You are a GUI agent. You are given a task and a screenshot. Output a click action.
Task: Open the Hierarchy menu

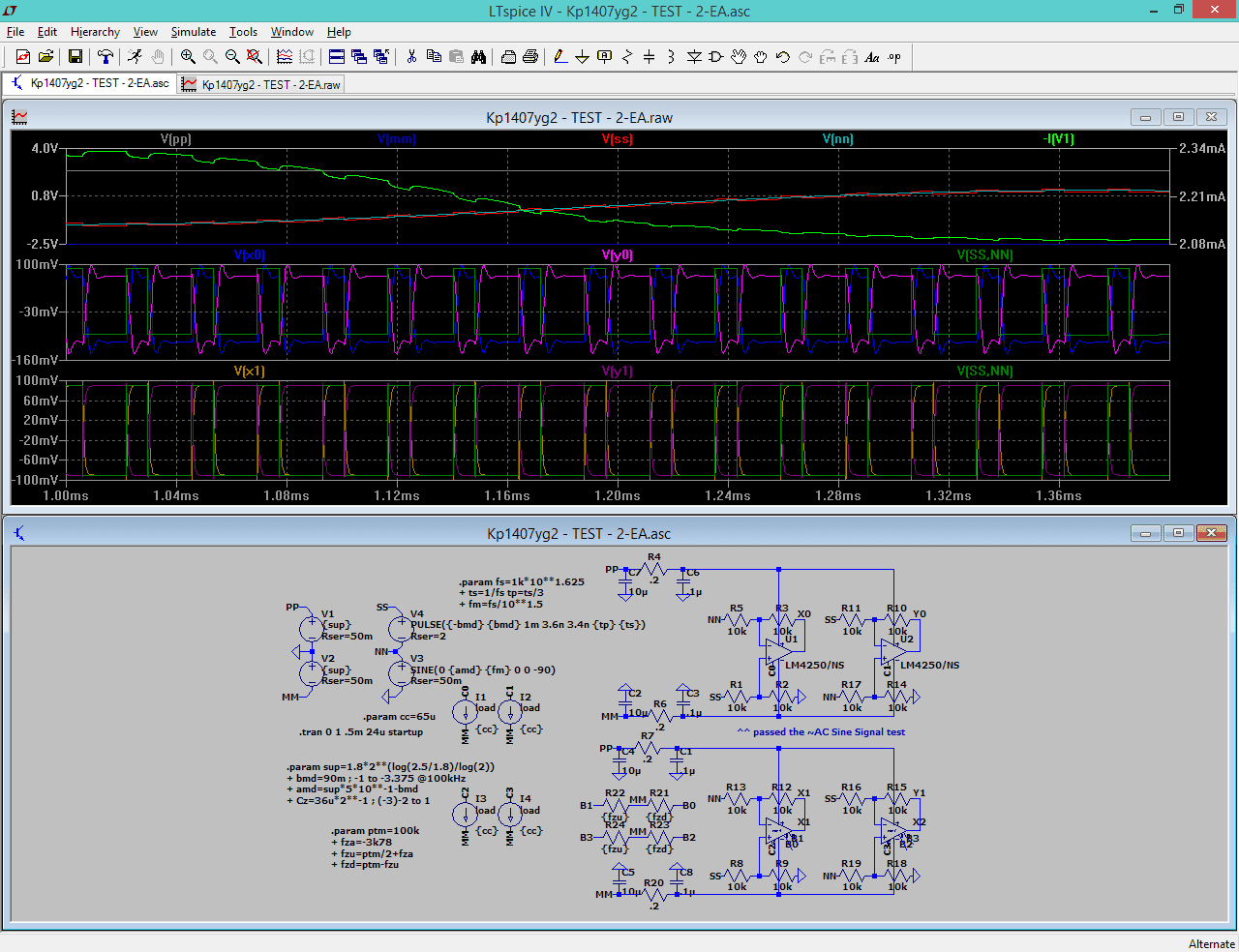(x=95, y=32)
